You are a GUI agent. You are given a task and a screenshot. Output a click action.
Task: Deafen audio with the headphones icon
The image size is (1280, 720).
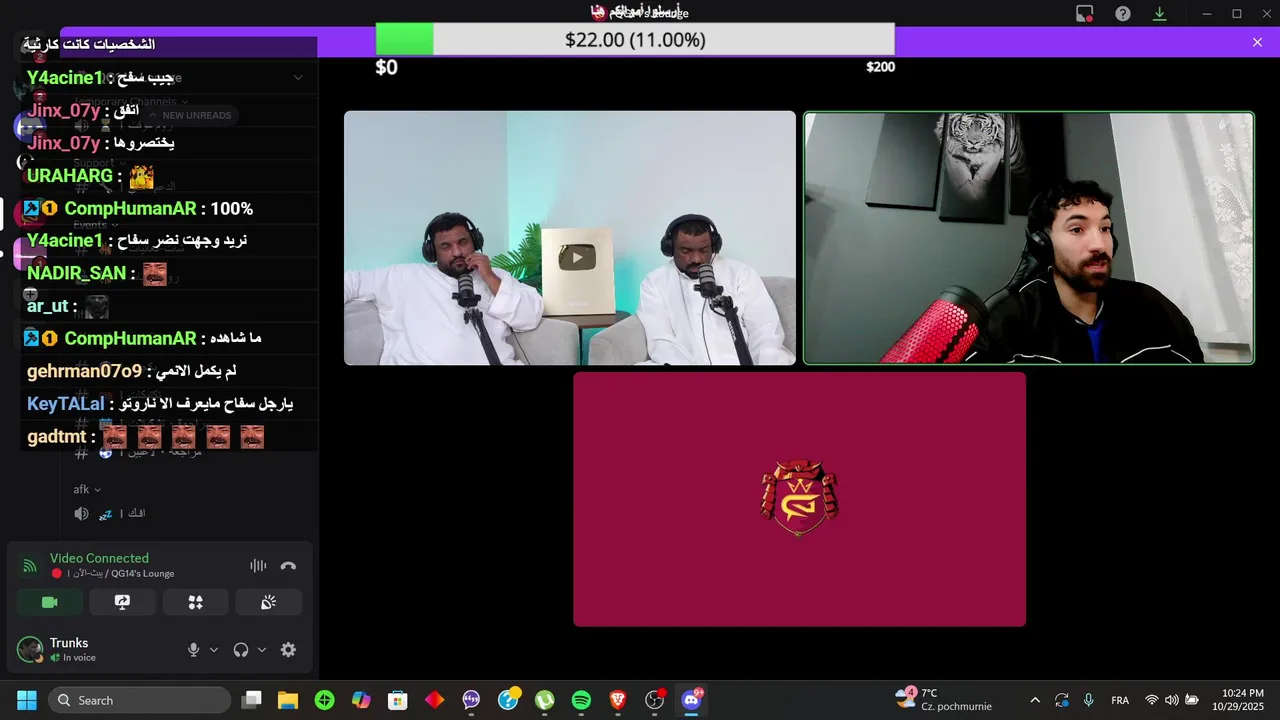[x=241, y=650]
